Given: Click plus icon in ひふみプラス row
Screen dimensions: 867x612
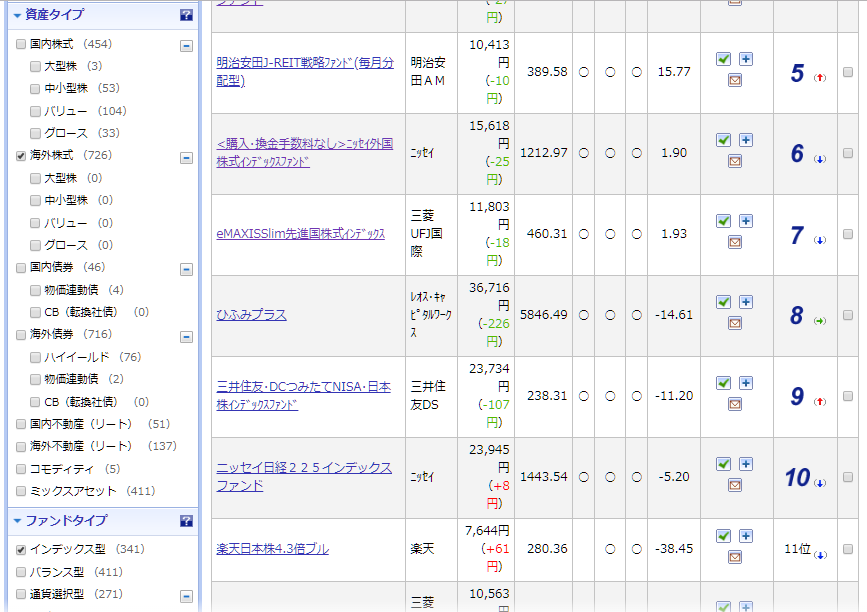Looking at the screenshot, I should [x=746, y=302].
